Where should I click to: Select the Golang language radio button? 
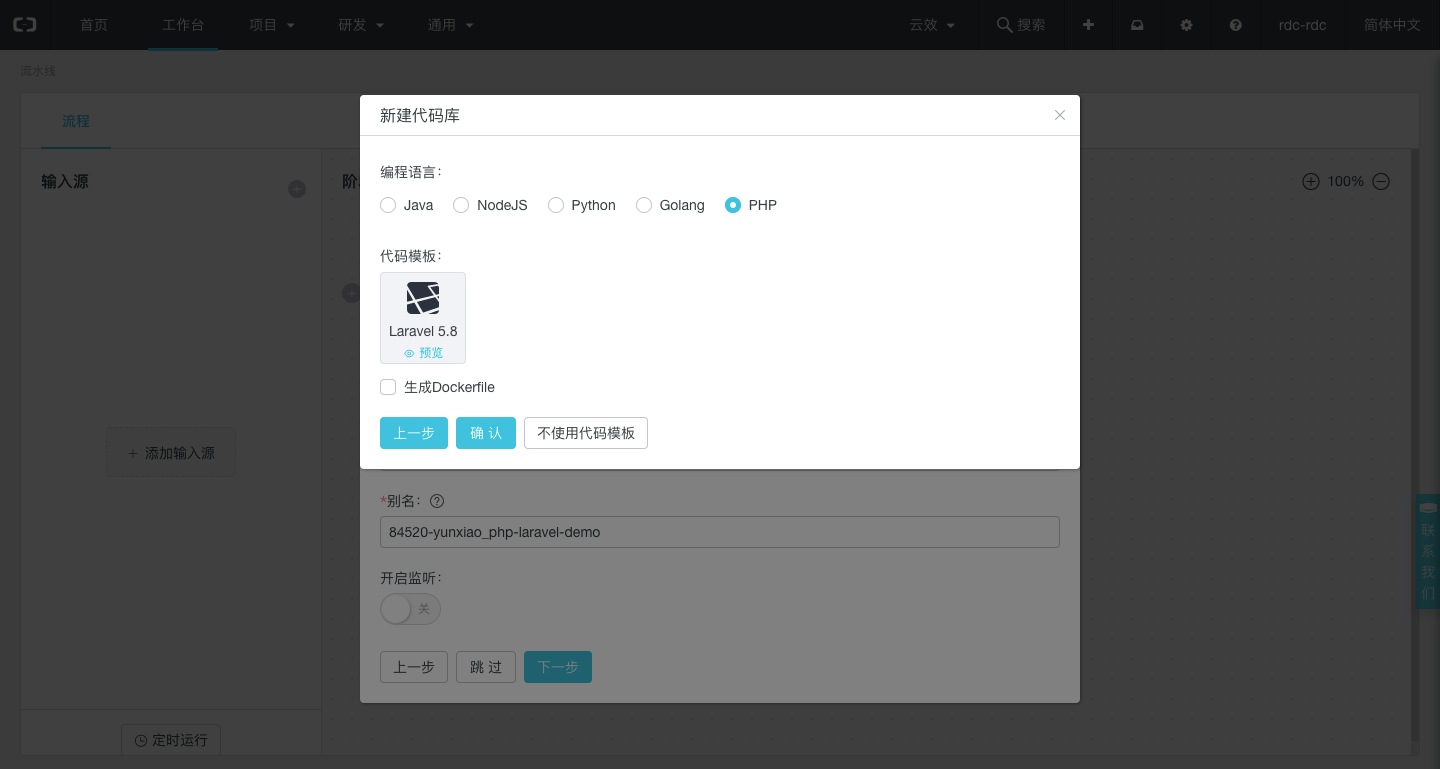[644, 205]
